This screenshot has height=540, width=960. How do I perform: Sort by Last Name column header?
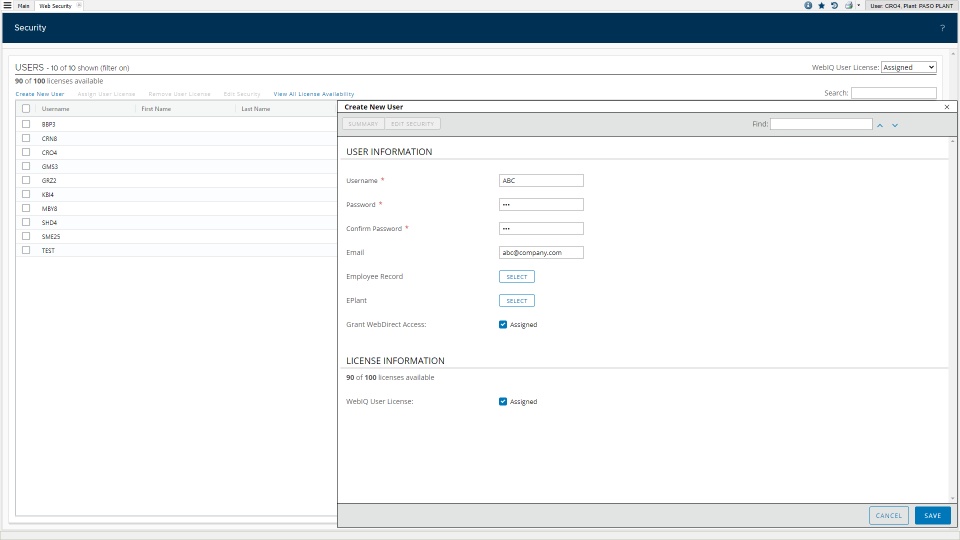point(256,109)
